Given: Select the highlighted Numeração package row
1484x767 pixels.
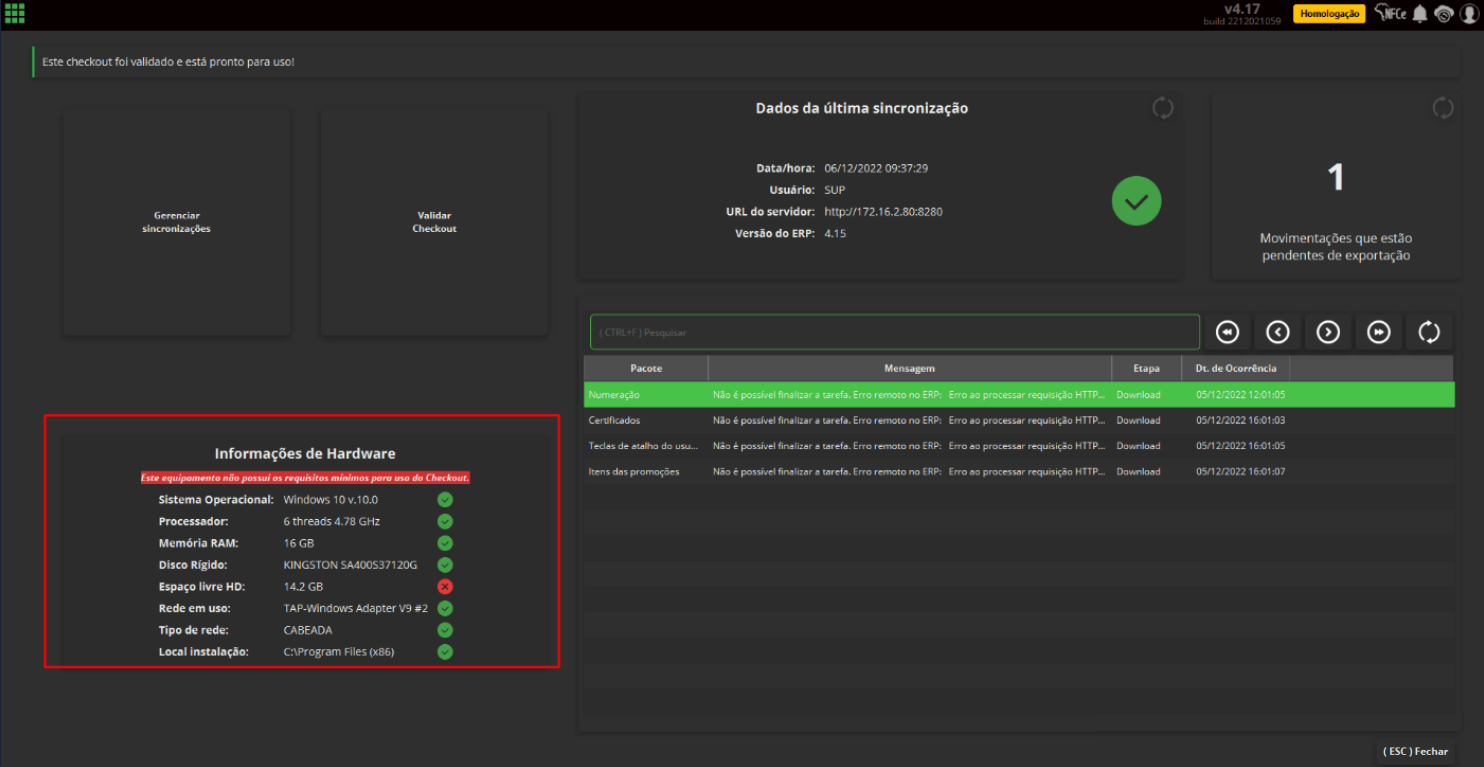Looking at the screenshot, I should 1019,394.
